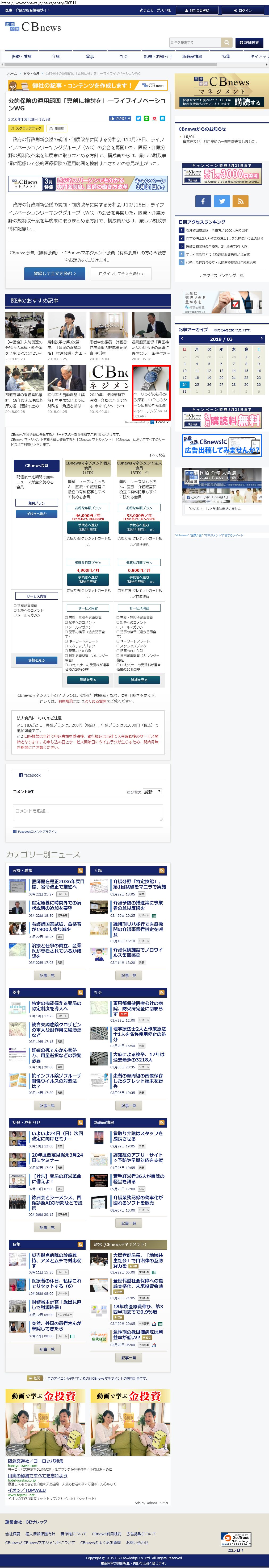The width and height of the screenshot is (269, 1568).
Task: Click 個人情報保護方針 footer link
Action: (x=40, y=1533)
